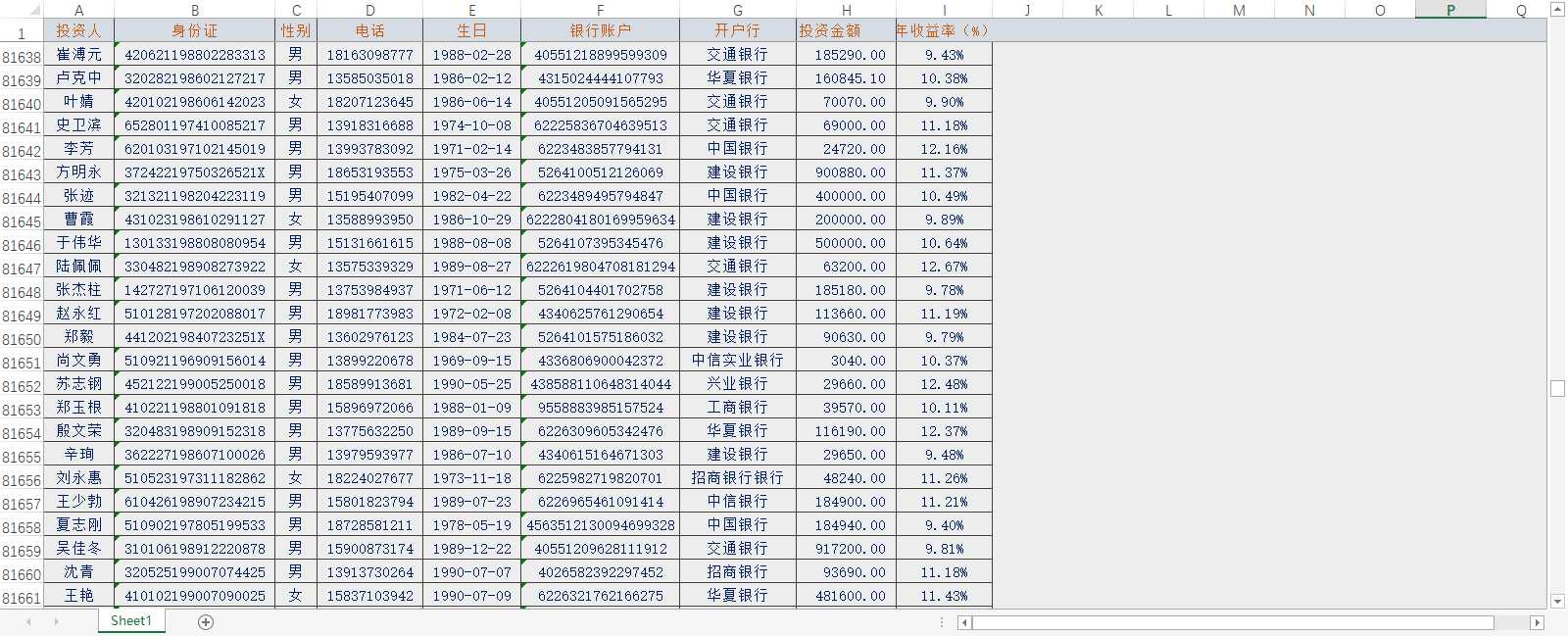Select the cell with name 于伟华
The image size is (1568, 636).
(79, 243)
